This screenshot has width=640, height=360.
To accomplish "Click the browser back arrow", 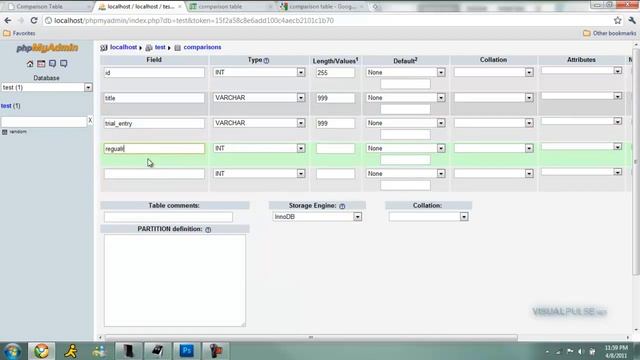I will point(8,20).
